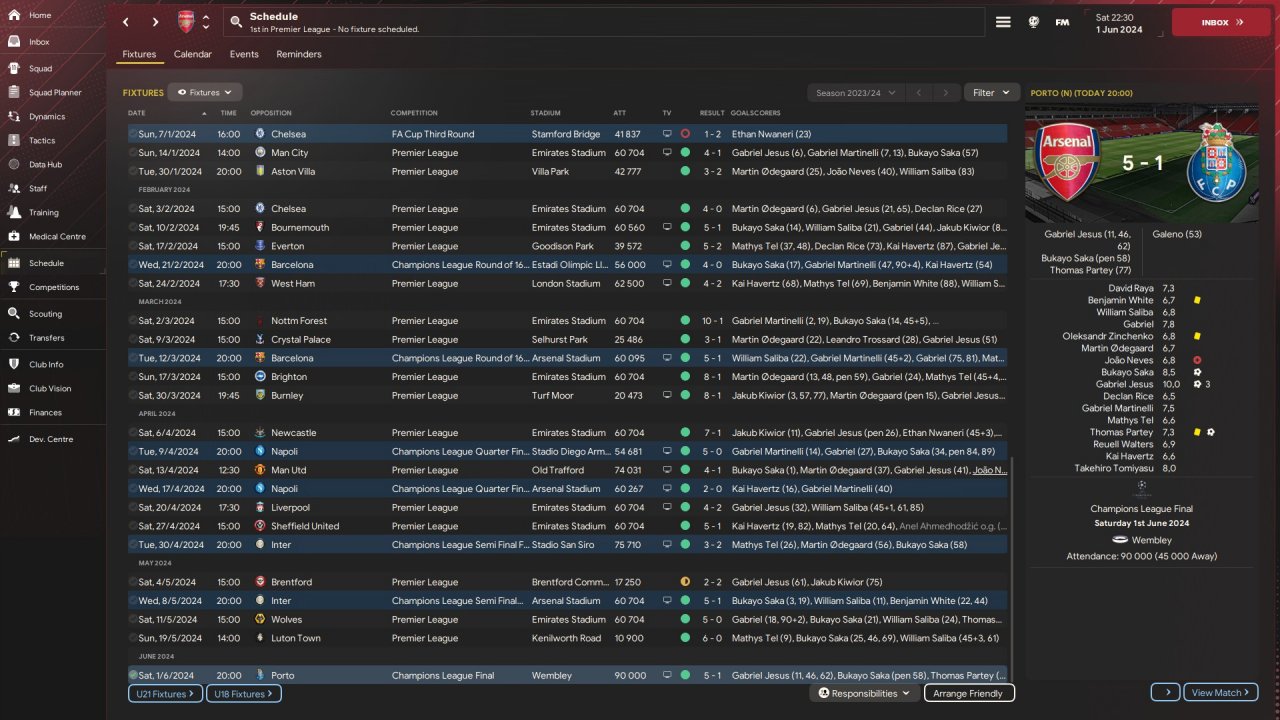This screenshot has width=1280, height=720.
Task: Click the Arrange Friendly button
Action: tap(968, 693)
